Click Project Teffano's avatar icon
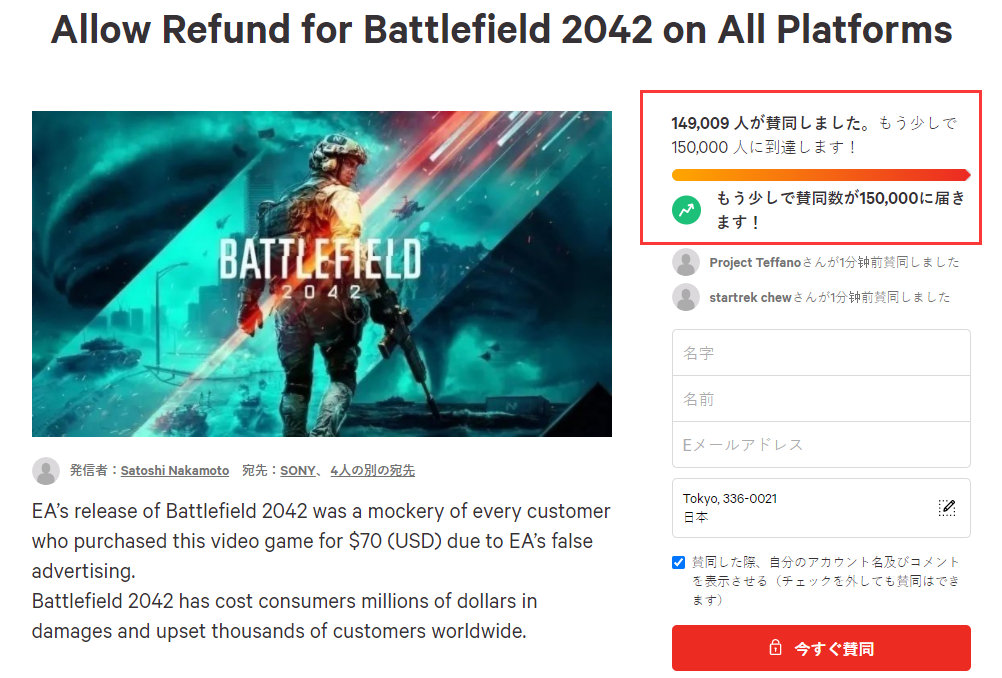The image size is (1002, 678). click(x=686, y=263)
